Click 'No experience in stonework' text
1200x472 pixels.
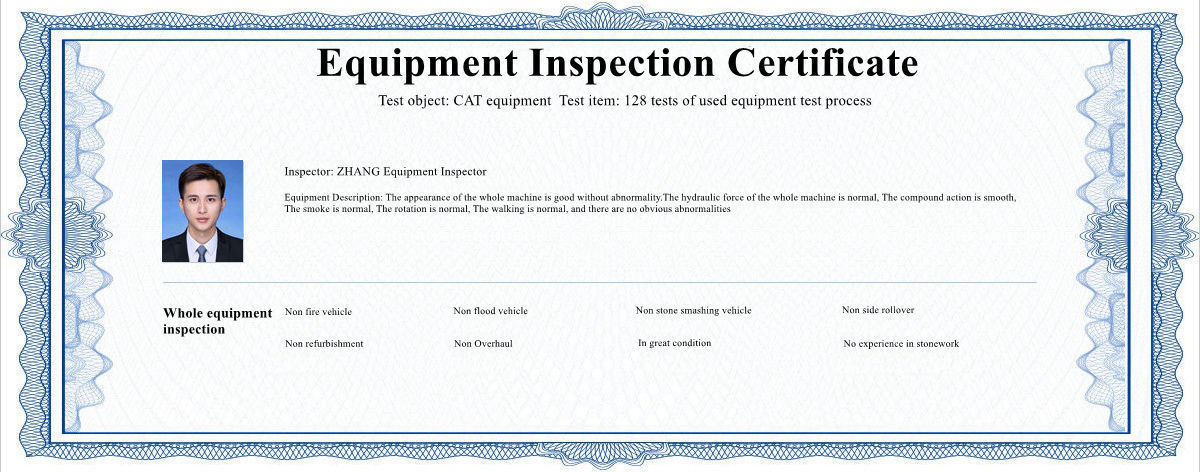tap(901, 344)
